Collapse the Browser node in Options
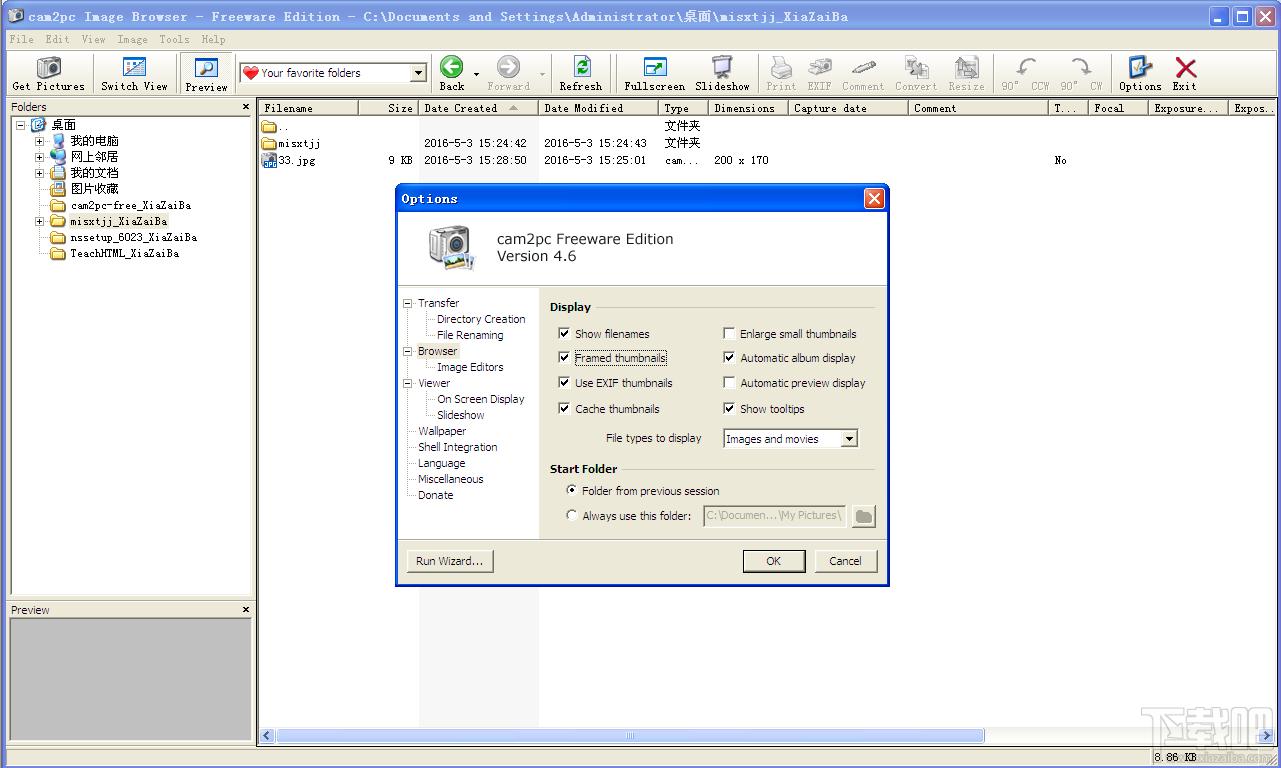Image resolution: width=1281 pixels, height=768 pixels. (x=408, y=351)
